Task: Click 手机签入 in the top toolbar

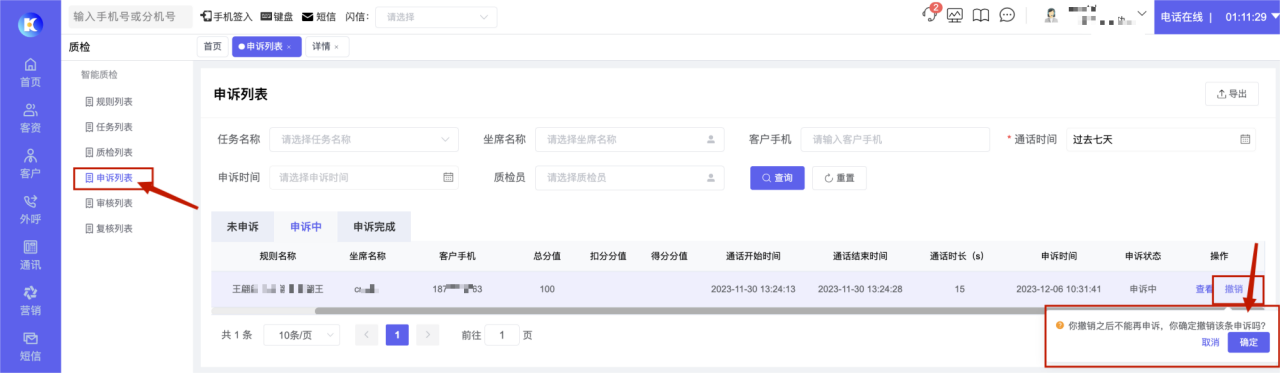Action: [226, 17]
